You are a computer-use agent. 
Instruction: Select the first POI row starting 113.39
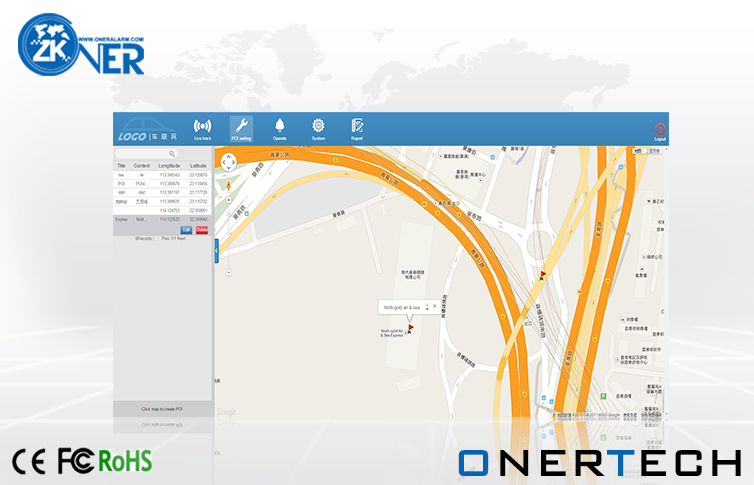(x=162, y=175)
